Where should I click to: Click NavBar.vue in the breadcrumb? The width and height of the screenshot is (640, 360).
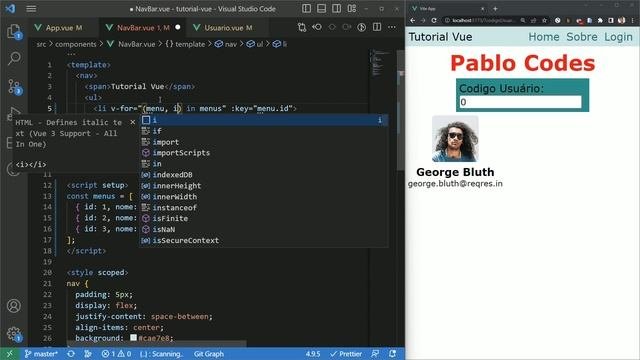136,44
